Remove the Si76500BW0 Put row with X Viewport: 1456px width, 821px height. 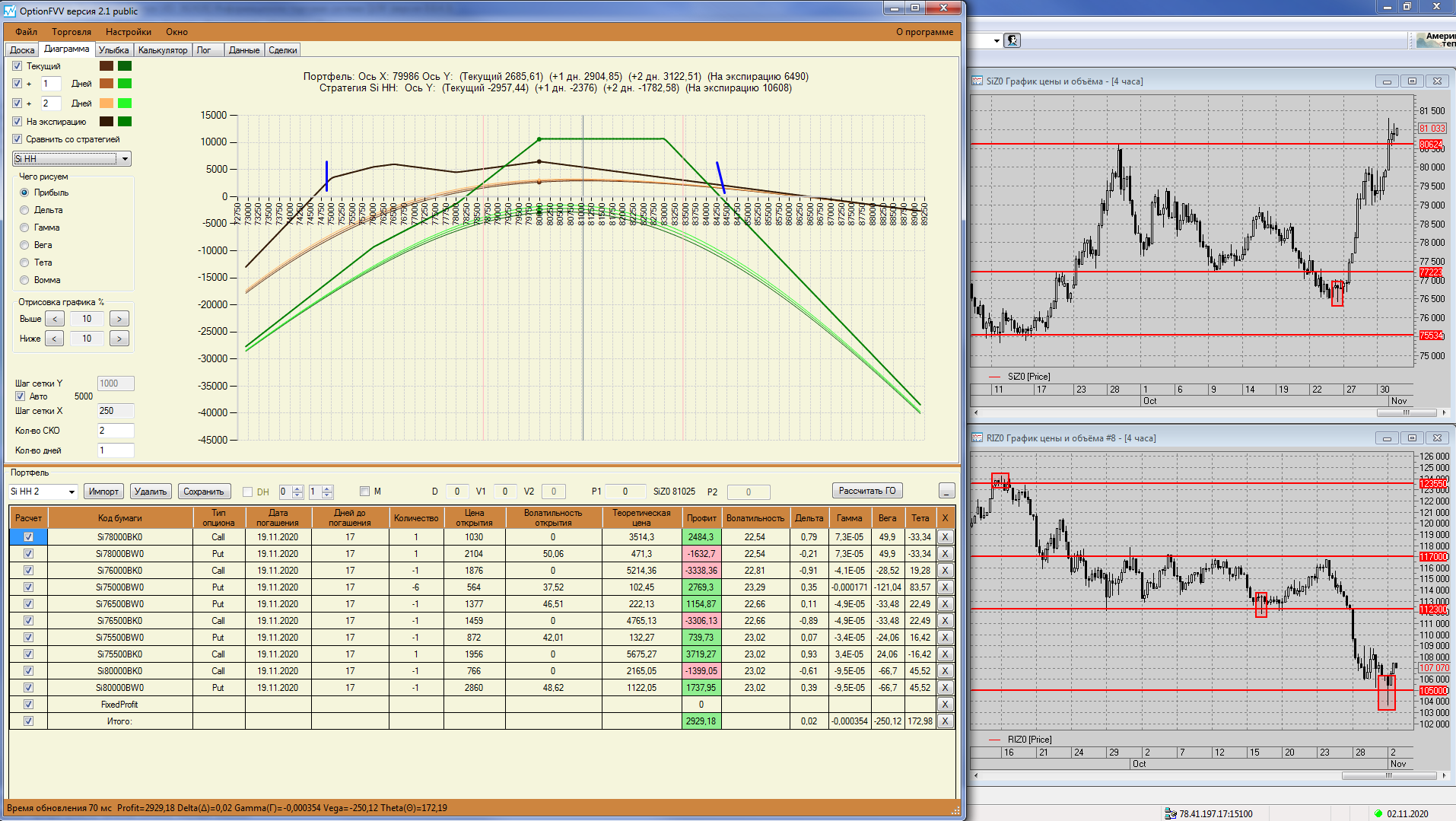pyautogui.click(x=945, y=604)
